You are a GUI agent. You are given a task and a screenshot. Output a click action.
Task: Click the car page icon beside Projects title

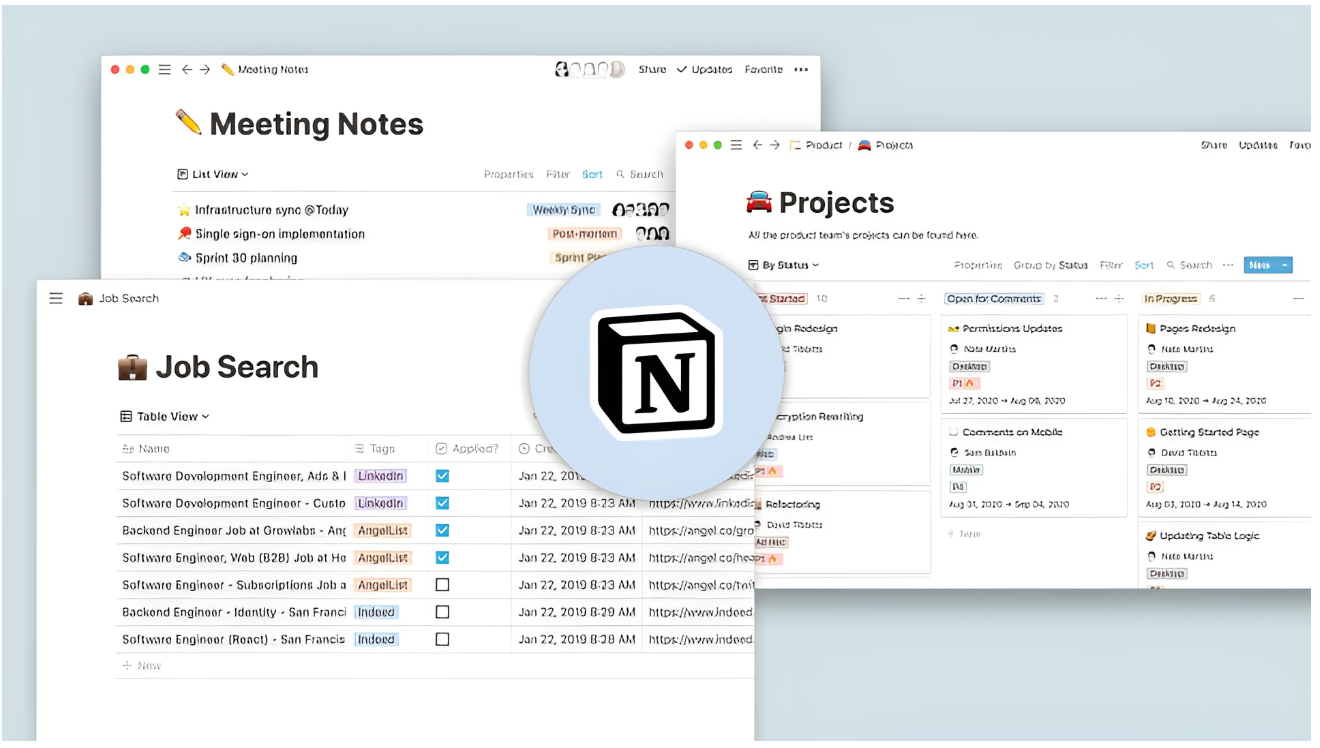coord(760,203)
